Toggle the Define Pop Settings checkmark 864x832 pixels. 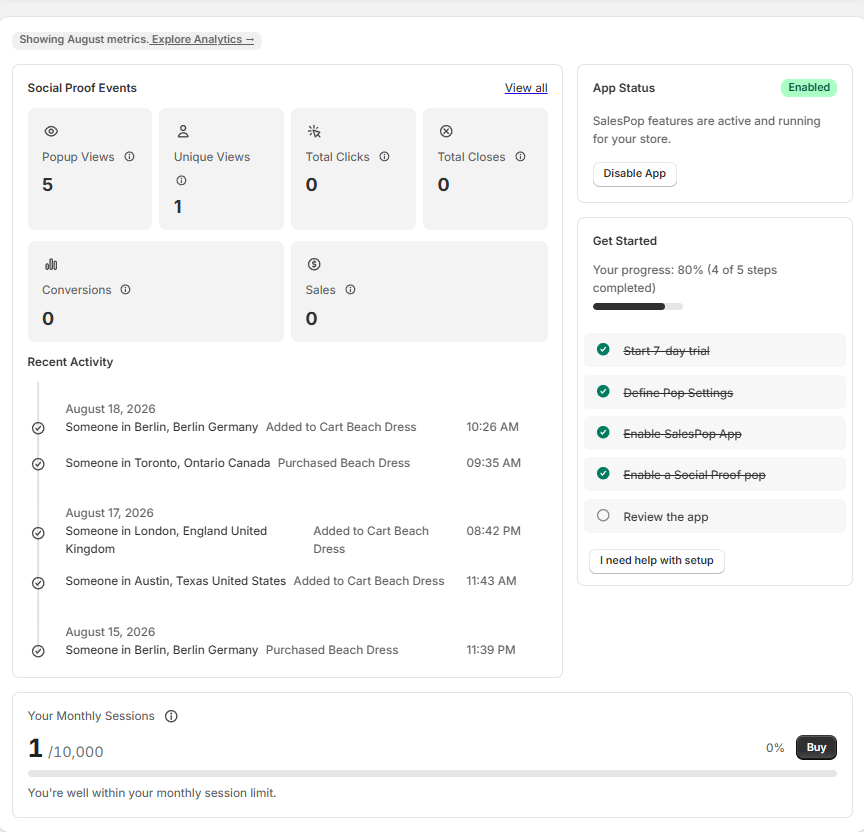pos(603,391)
